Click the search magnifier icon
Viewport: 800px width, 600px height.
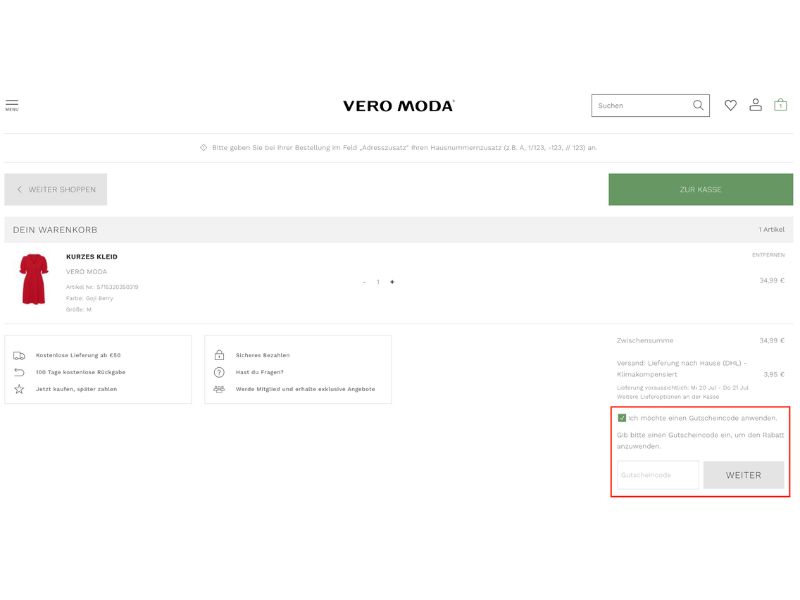click(x=698, y=105)
